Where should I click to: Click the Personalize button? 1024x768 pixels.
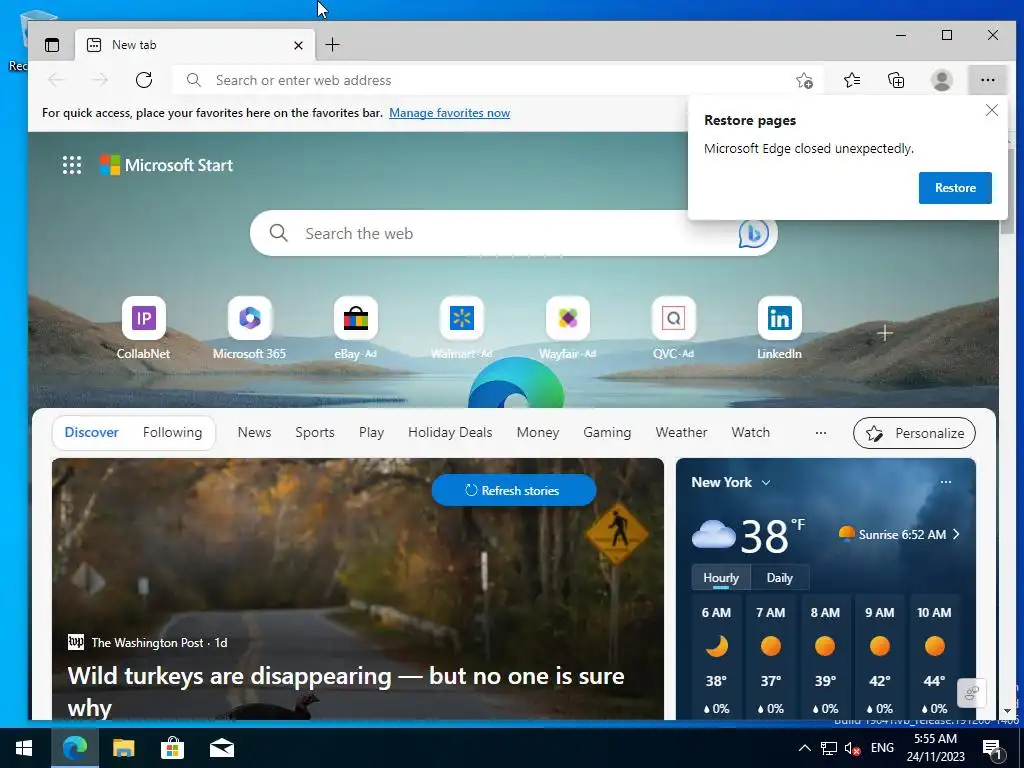(914, 433)
